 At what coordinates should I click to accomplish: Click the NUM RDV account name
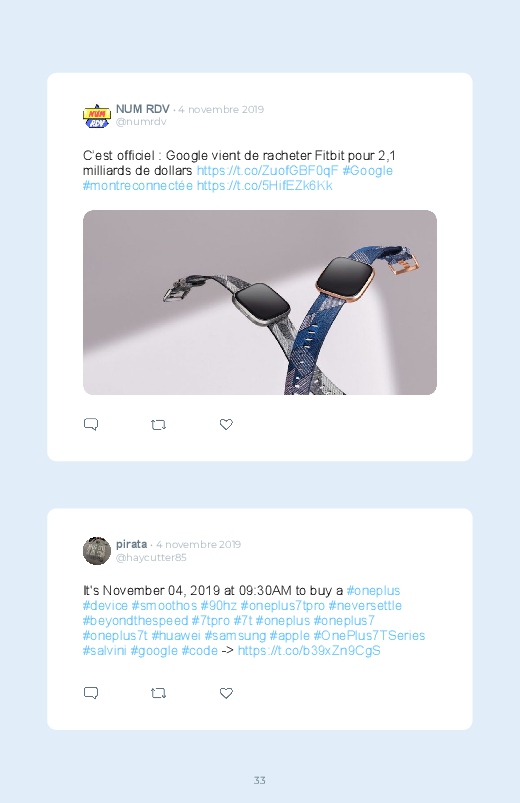click(x=142, y=109)
